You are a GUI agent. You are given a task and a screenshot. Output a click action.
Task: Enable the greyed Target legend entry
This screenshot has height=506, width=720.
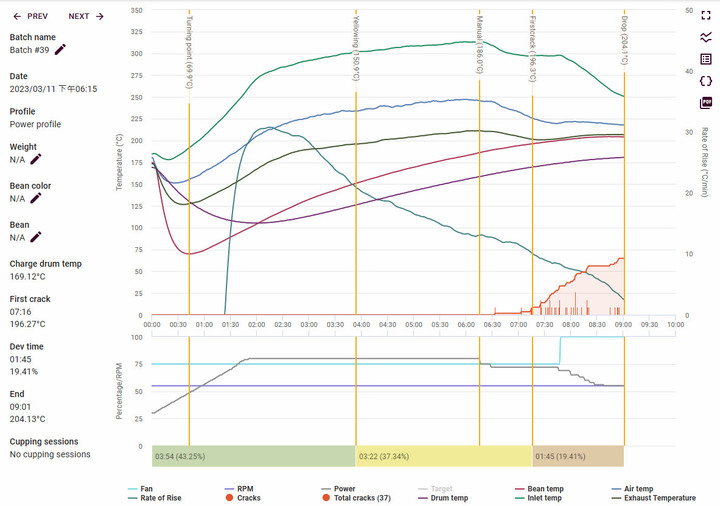(435, 489)
